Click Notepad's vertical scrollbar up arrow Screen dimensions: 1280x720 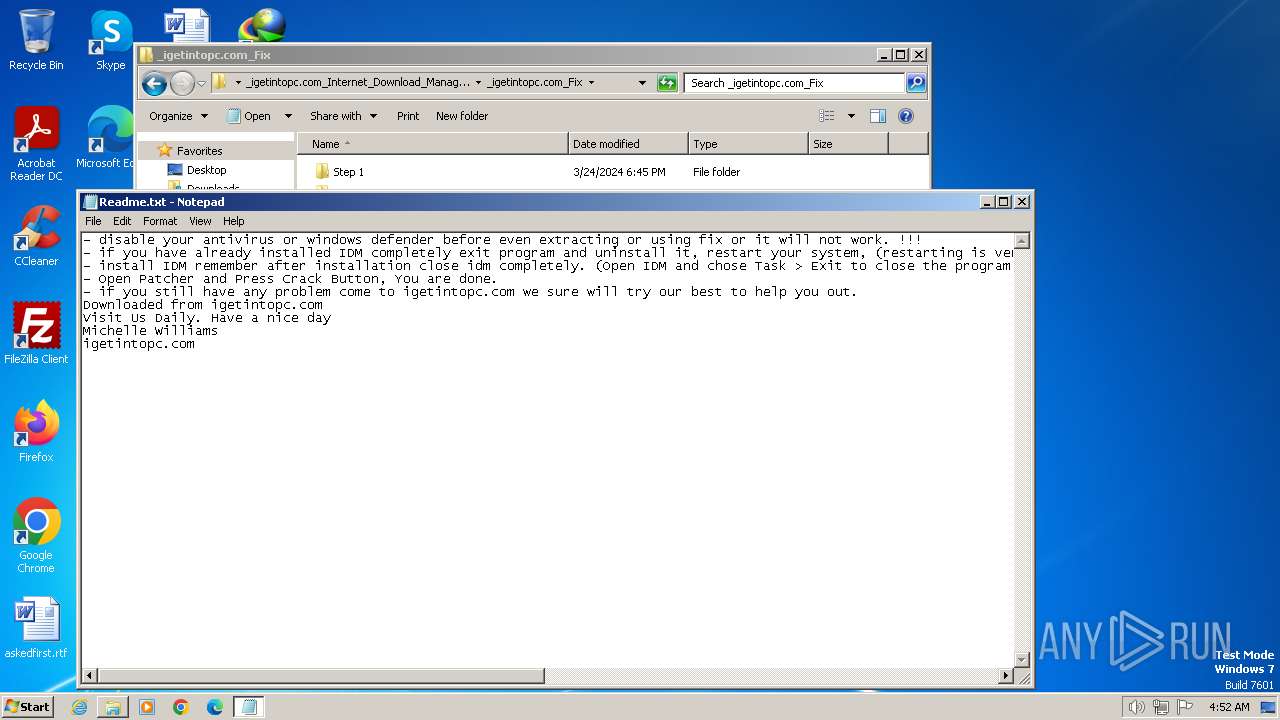click(1021, 241)
